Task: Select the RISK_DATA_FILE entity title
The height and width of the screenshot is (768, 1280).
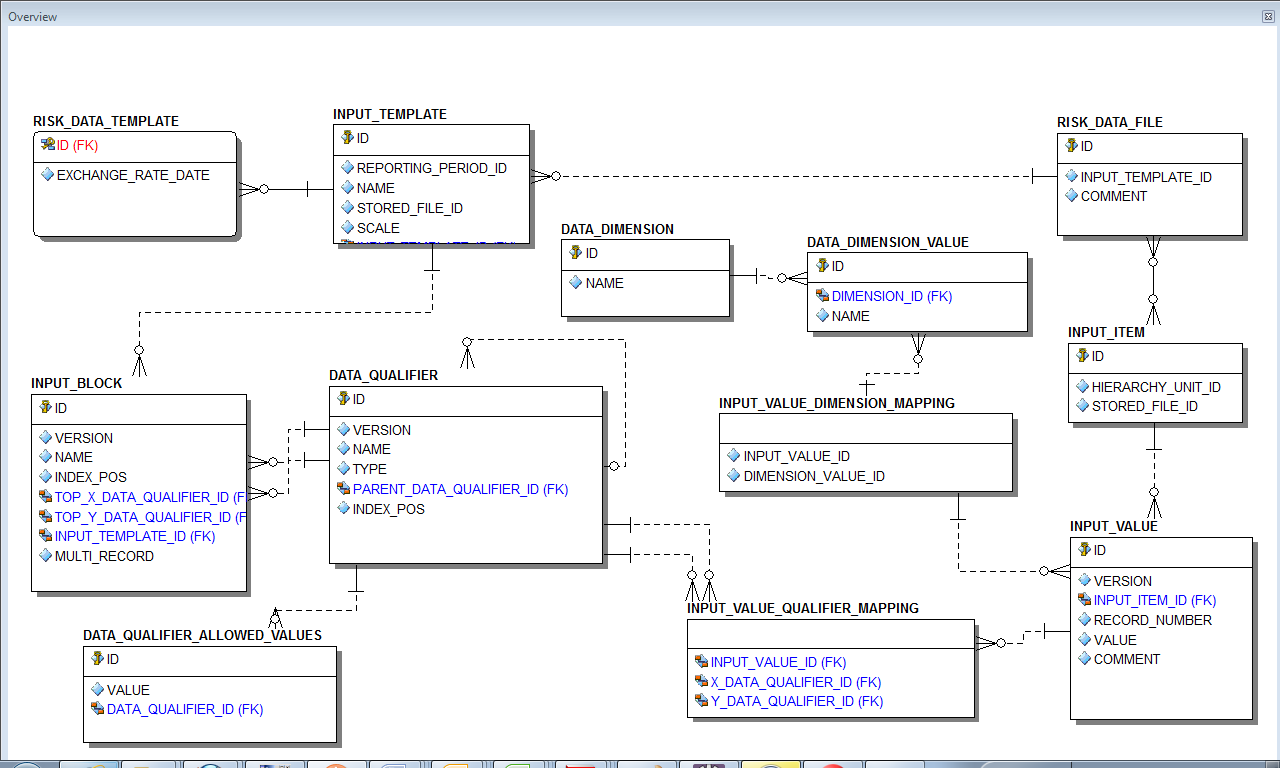Action: [1110, 122]
